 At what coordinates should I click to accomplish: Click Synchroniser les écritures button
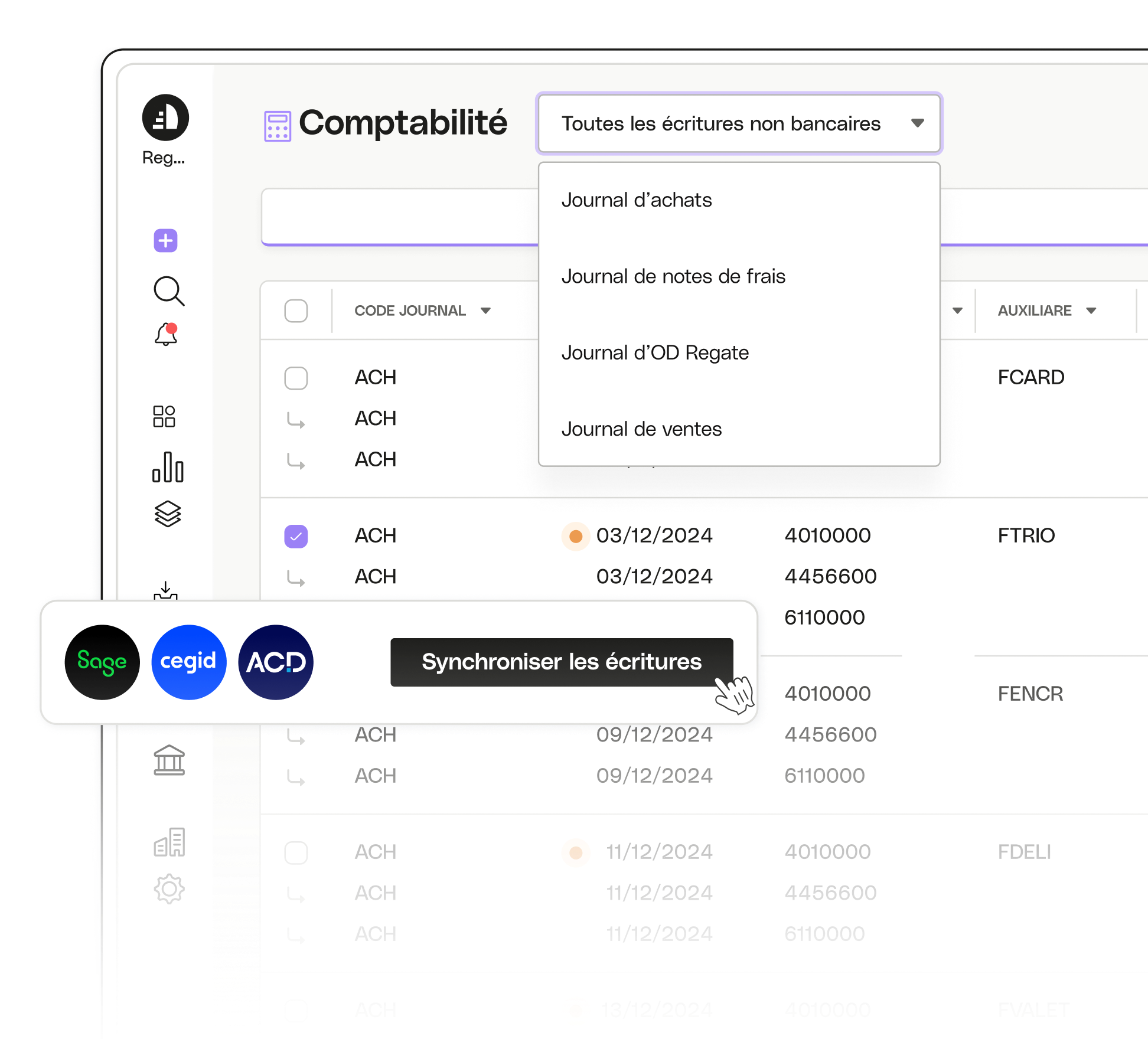(561, 662)
